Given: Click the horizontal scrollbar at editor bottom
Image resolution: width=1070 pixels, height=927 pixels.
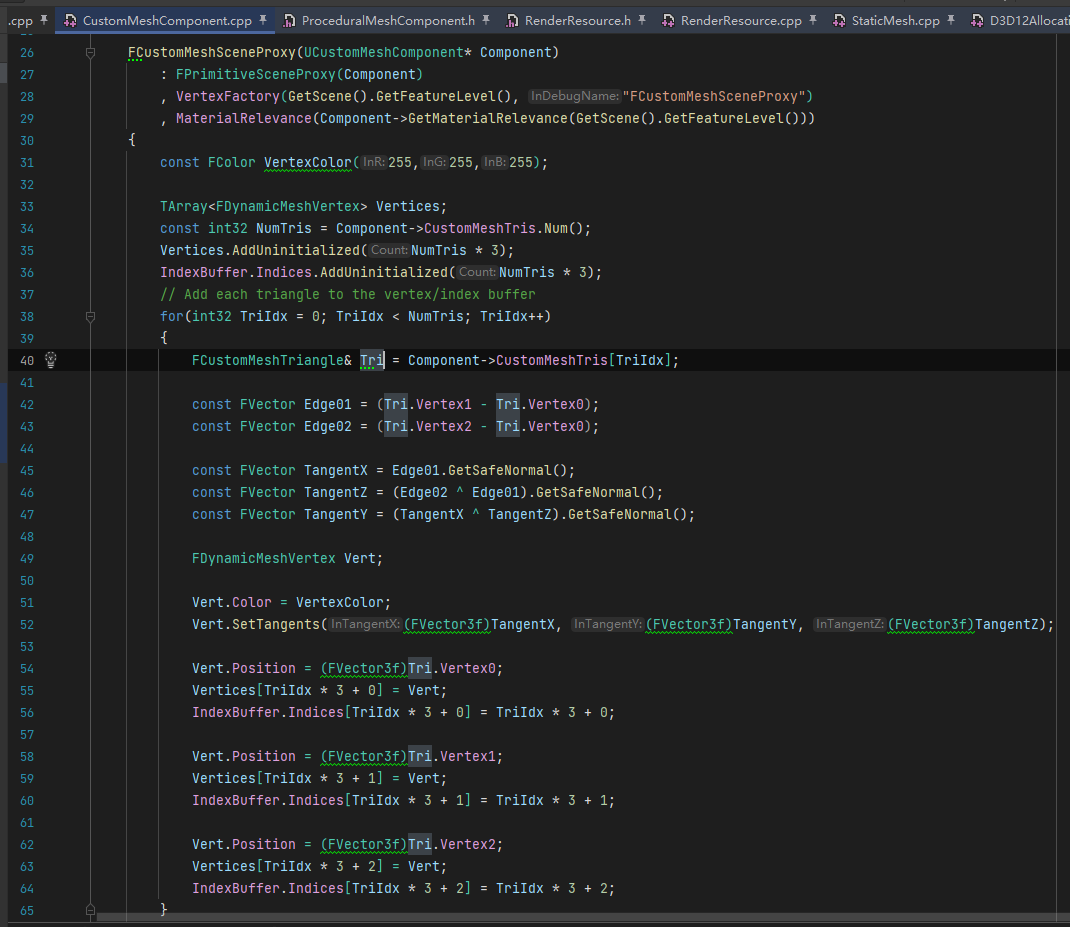Looking at the screenshot, I should point(583,917).
